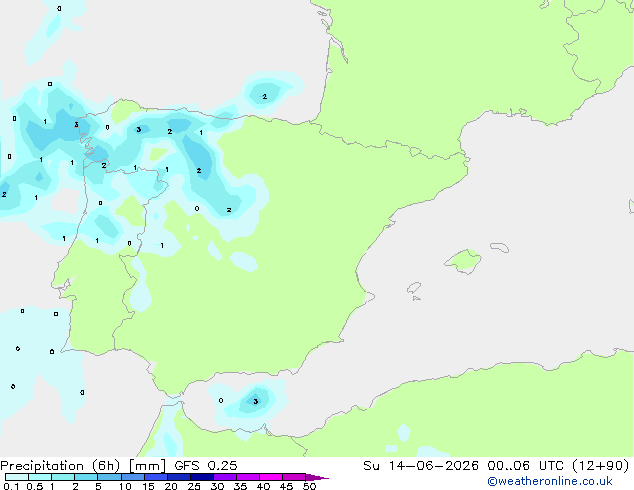634x490 pixels.
Task: Pick the legend swatch for 15–20 mm
Action: 156,477
